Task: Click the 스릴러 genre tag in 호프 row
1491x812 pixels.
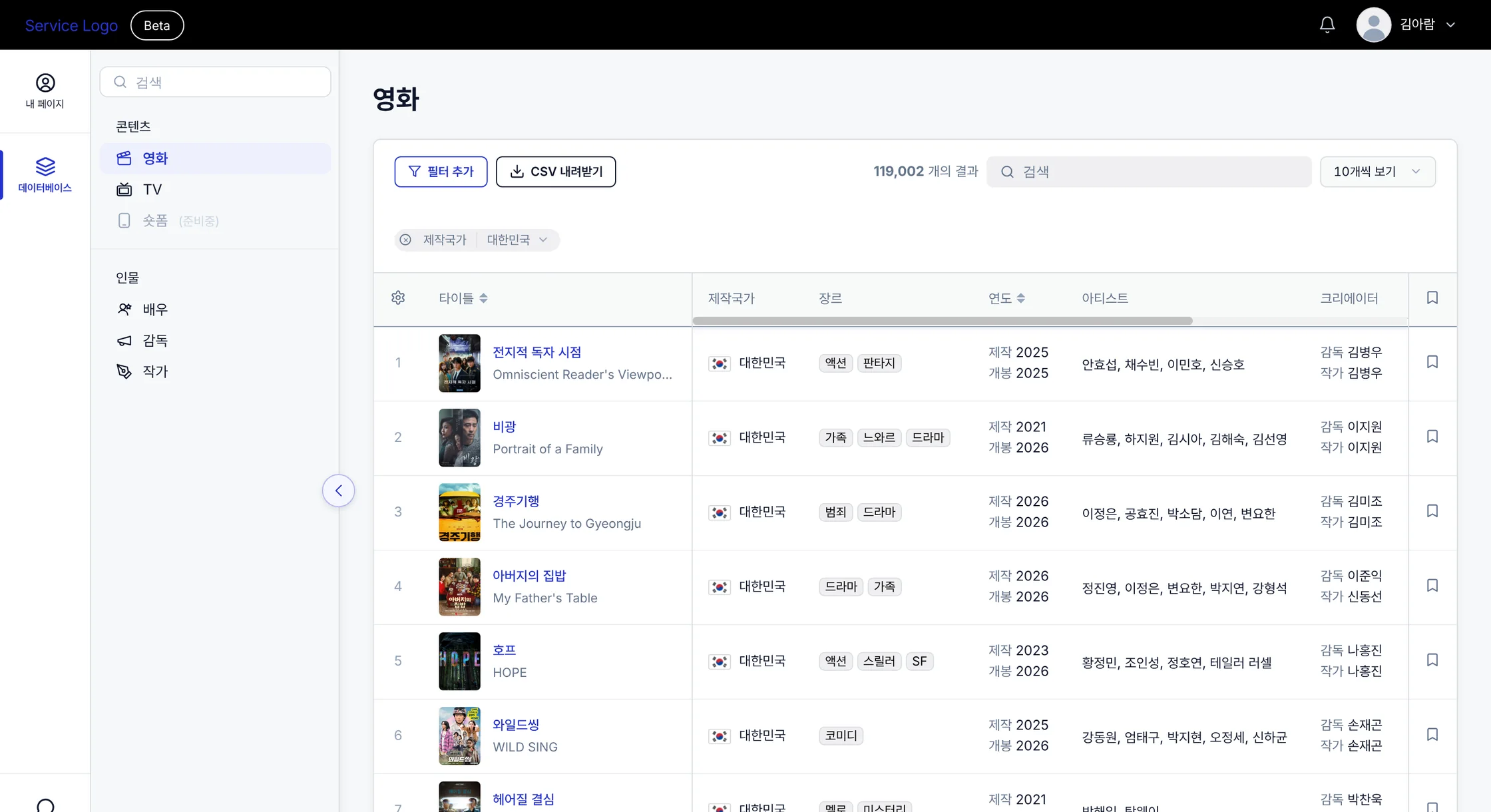Action: pyautogui.click(x=879, y=661)
